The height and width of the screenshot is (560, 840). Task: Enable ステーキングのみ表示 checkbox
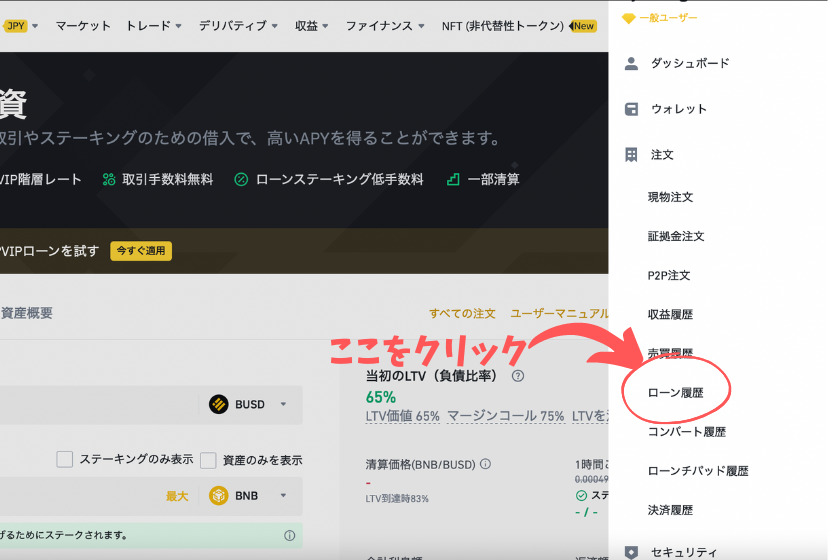coord(65,459)
